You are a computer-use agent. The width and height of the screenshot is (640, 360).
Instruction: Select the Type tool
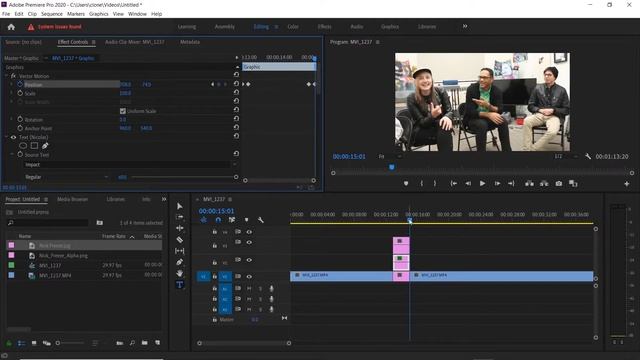(x=180, y=284)
